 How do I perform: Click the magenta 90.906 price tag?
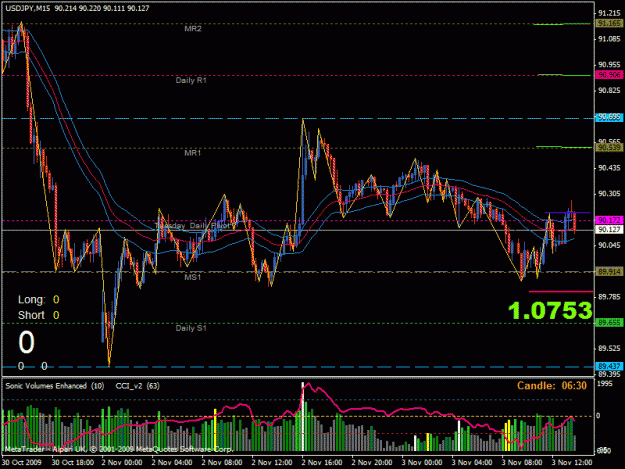[609, 75]
